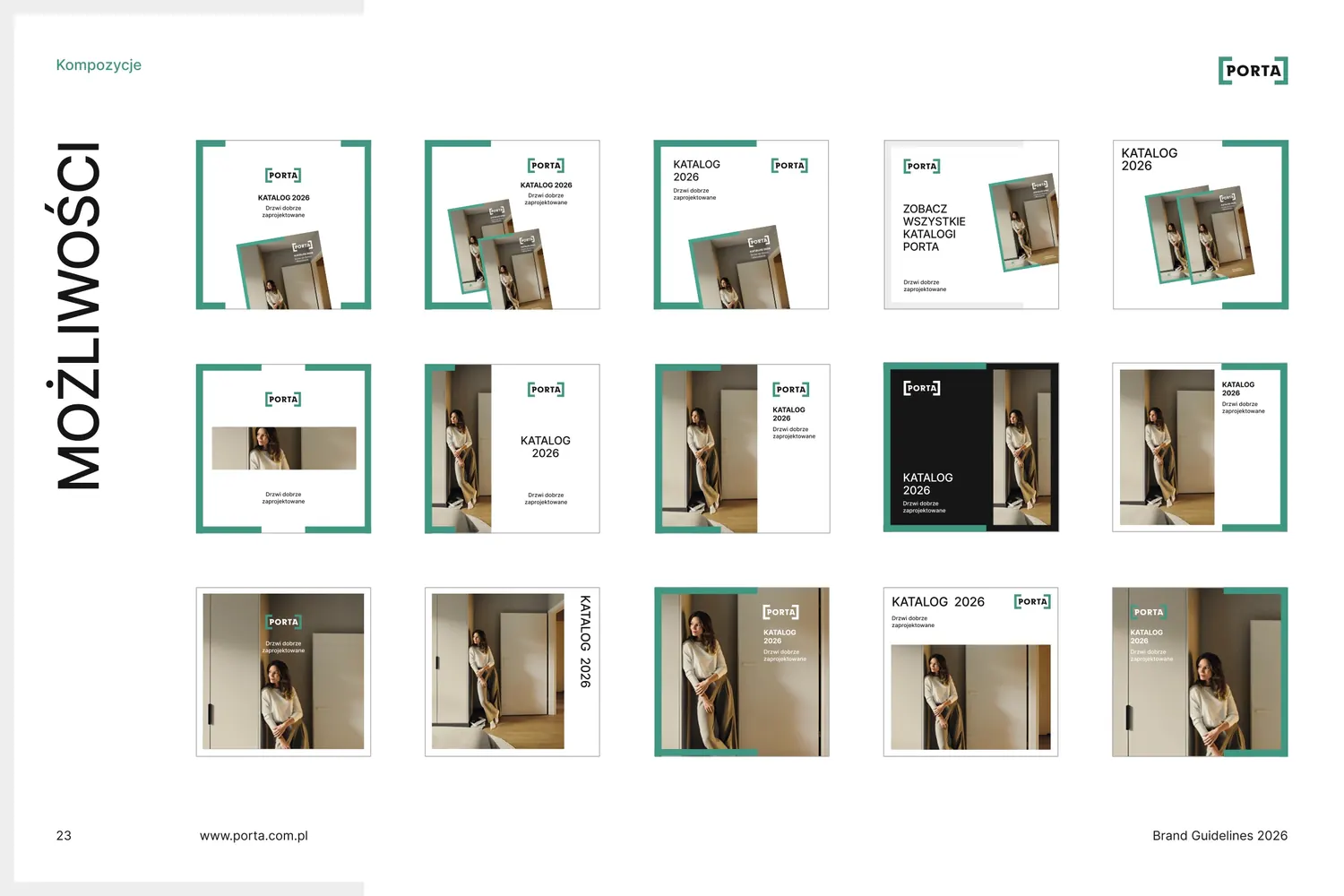Click page number 23 in the footer

64,836
